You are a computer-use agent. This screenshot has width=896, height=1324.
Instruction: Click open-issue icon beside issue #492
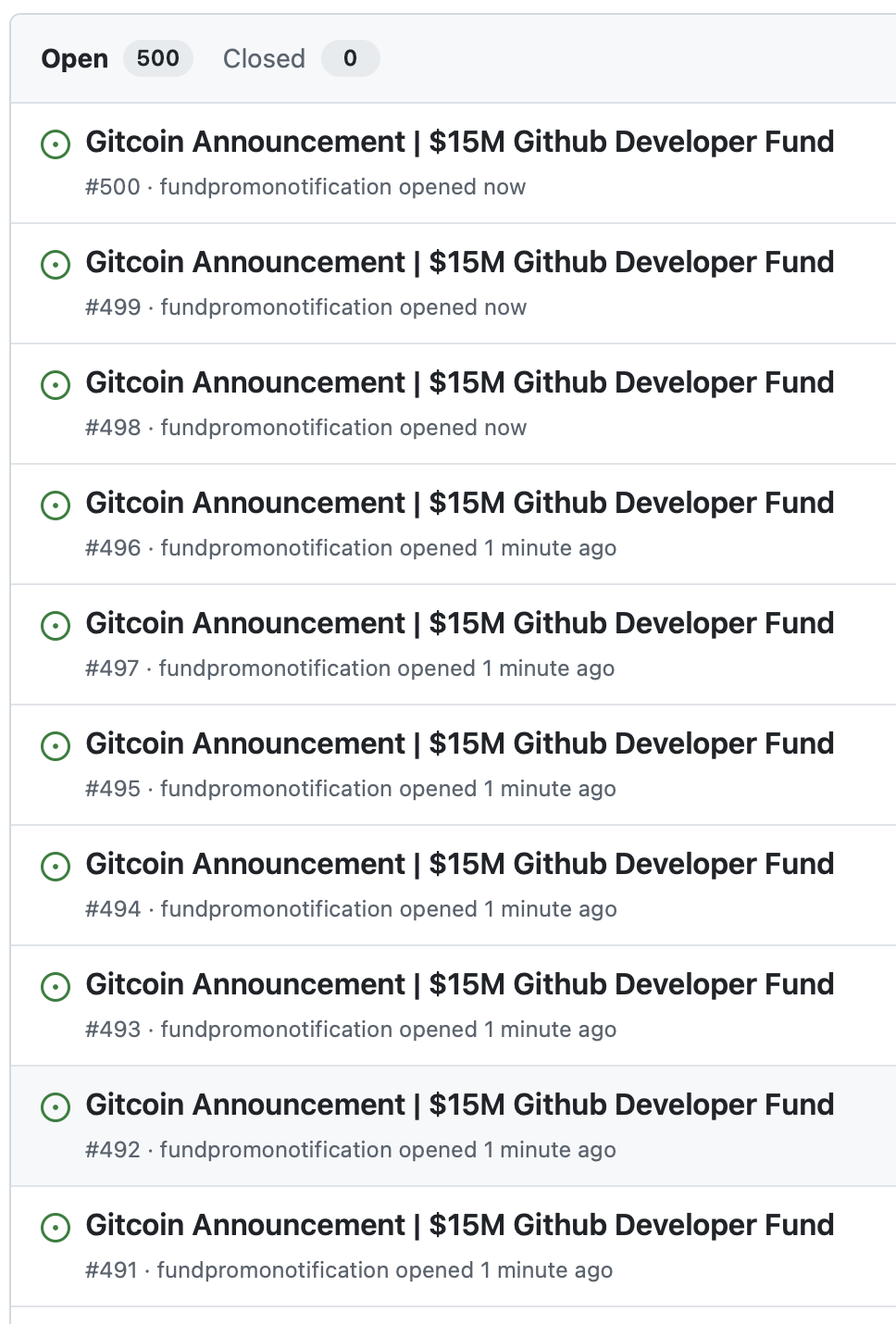(x=56, y=1107)
